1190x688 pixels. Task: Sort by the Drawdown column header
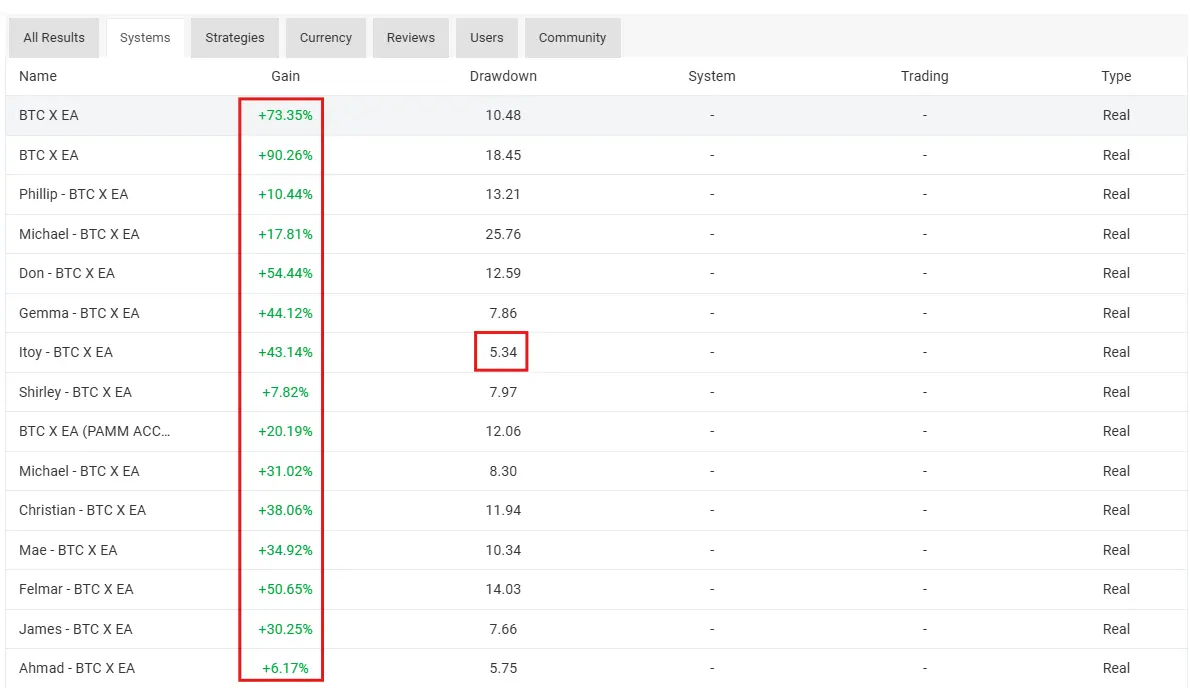click(503, 76)
